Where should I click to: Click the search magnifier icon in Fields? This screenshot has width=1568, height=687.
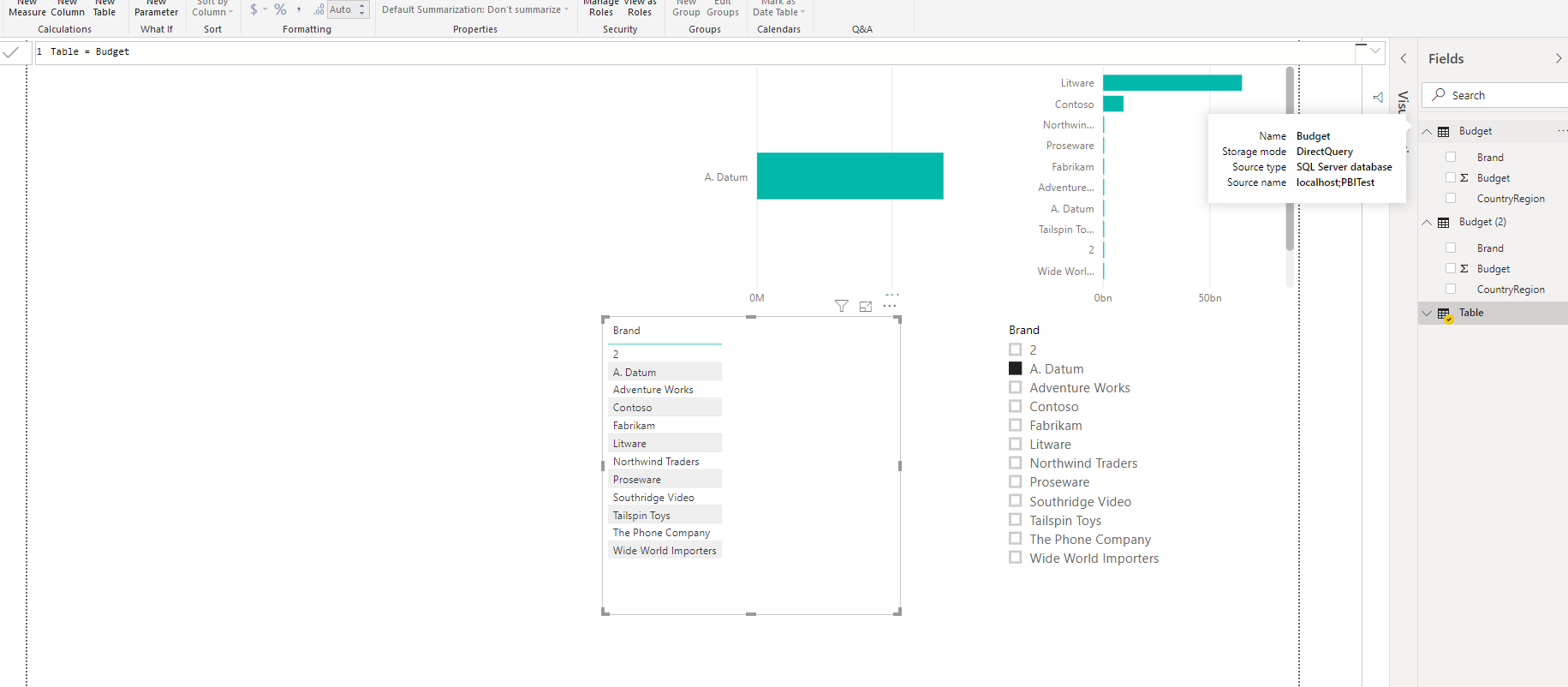[x=1439, y=95]
